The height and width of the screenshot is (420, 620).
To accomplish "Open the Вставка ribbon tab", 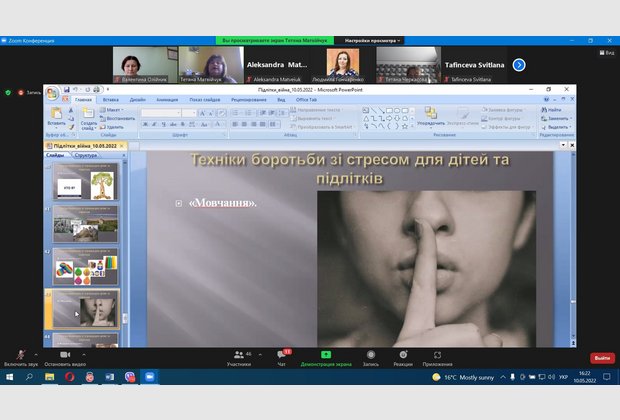I will click(x=110, y=100).
